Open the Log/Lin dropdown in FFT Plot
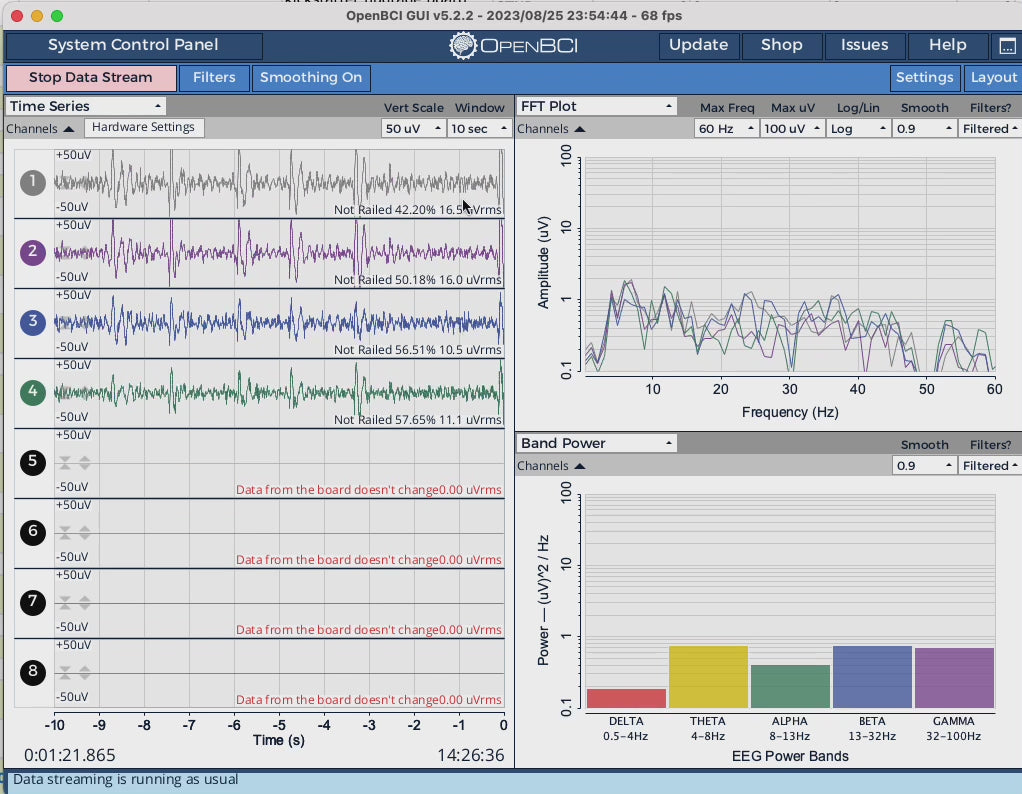Image resolution: width=1022 pixels, height=794 pixels. point(857,129)
